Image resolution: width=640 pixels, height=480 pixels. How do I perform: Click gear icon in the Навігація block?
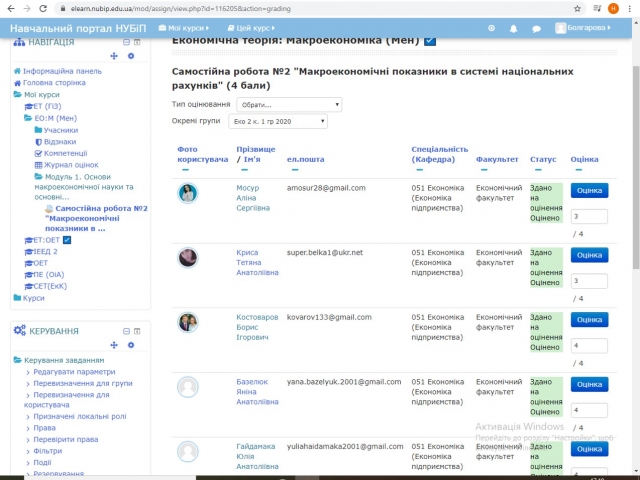pos(131,56)
